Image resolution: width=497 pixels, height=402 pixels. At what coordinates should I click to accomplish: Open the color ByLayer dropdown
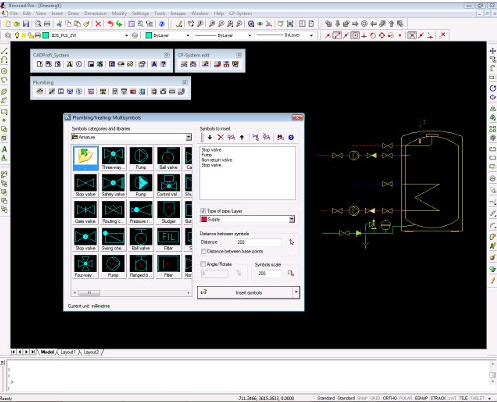188,35
